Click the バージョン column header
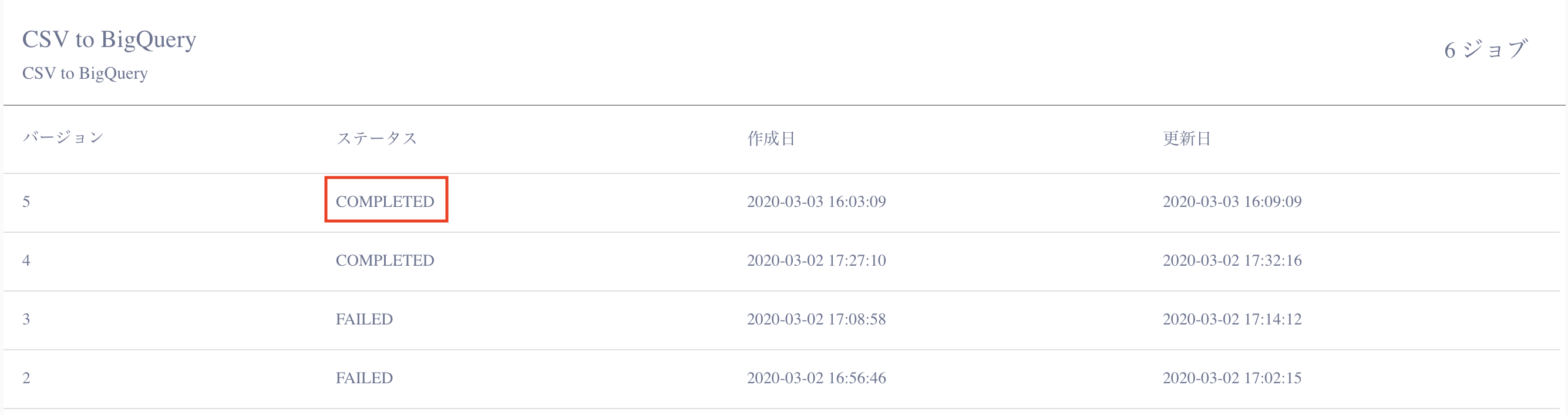The image size is (1568, 415). [63, 138]
